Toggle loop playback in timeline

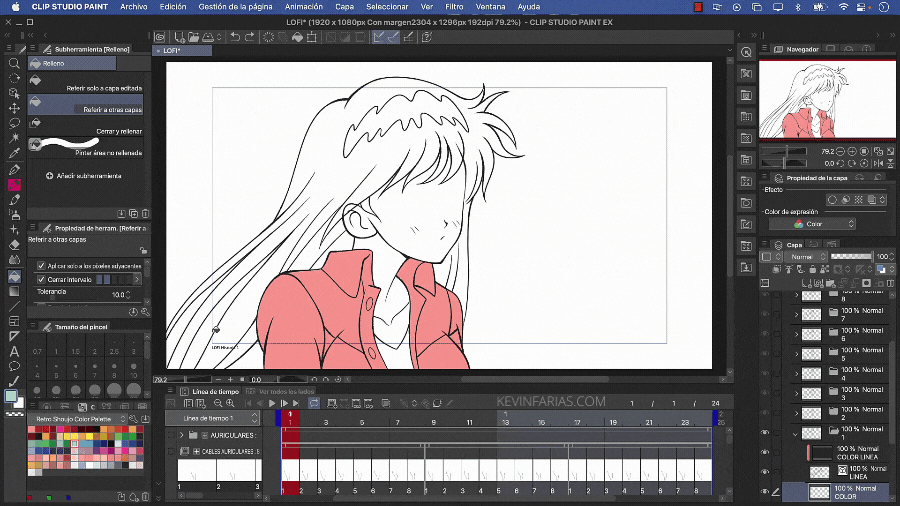tap(314, 403)
